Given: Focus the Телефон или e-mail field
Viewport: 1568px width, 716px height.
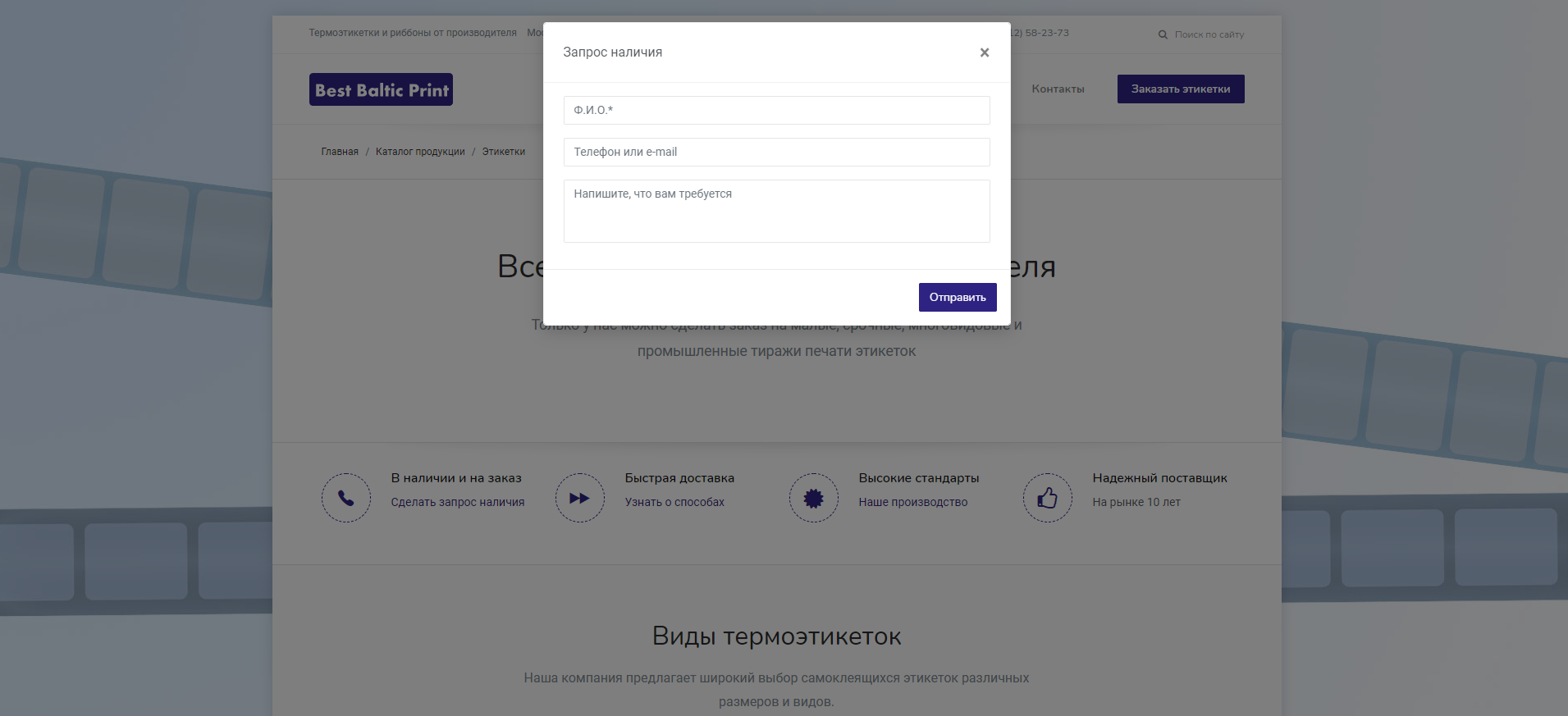Looking at the screenshot, I should [x=776, y=153].
